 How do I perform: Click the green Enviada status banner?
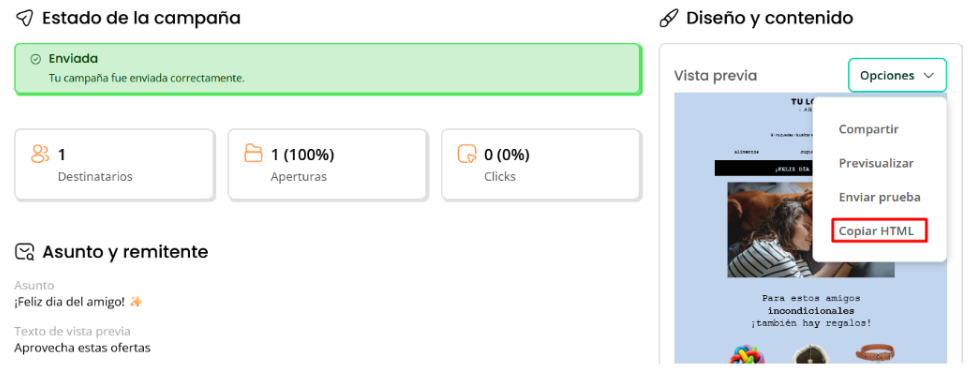point(328,69)
